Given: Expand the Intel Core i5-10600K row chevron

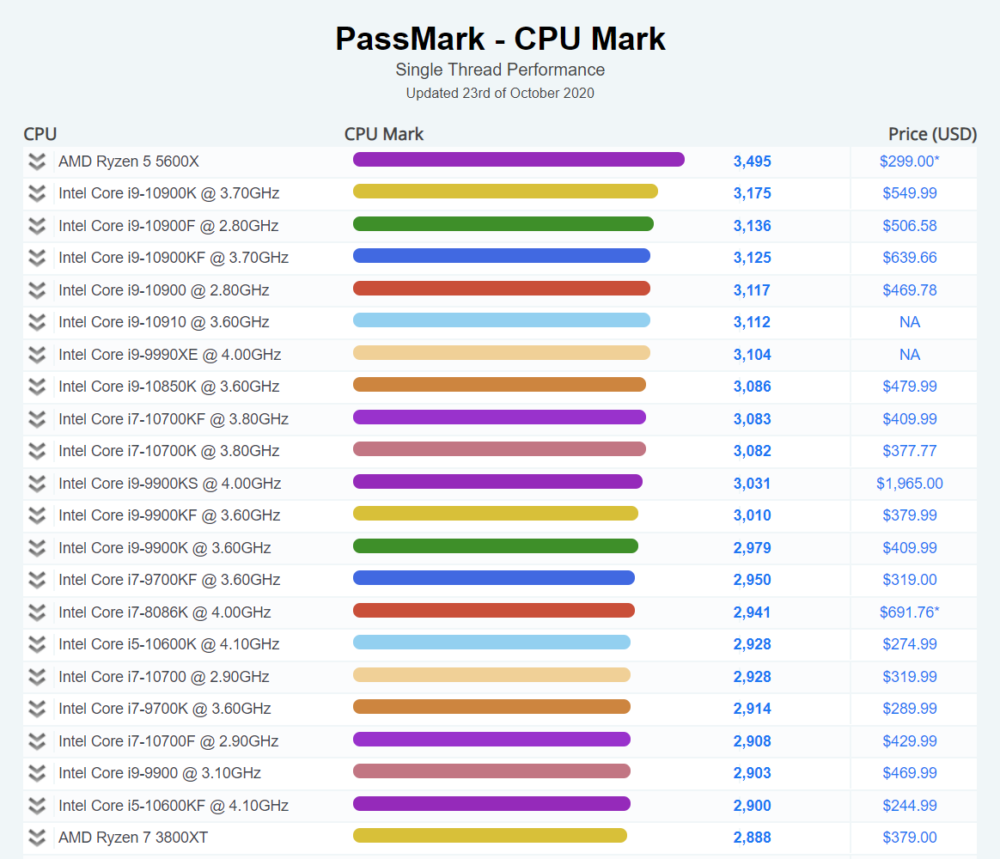Looking at the screenshot, I should (37, 644).
